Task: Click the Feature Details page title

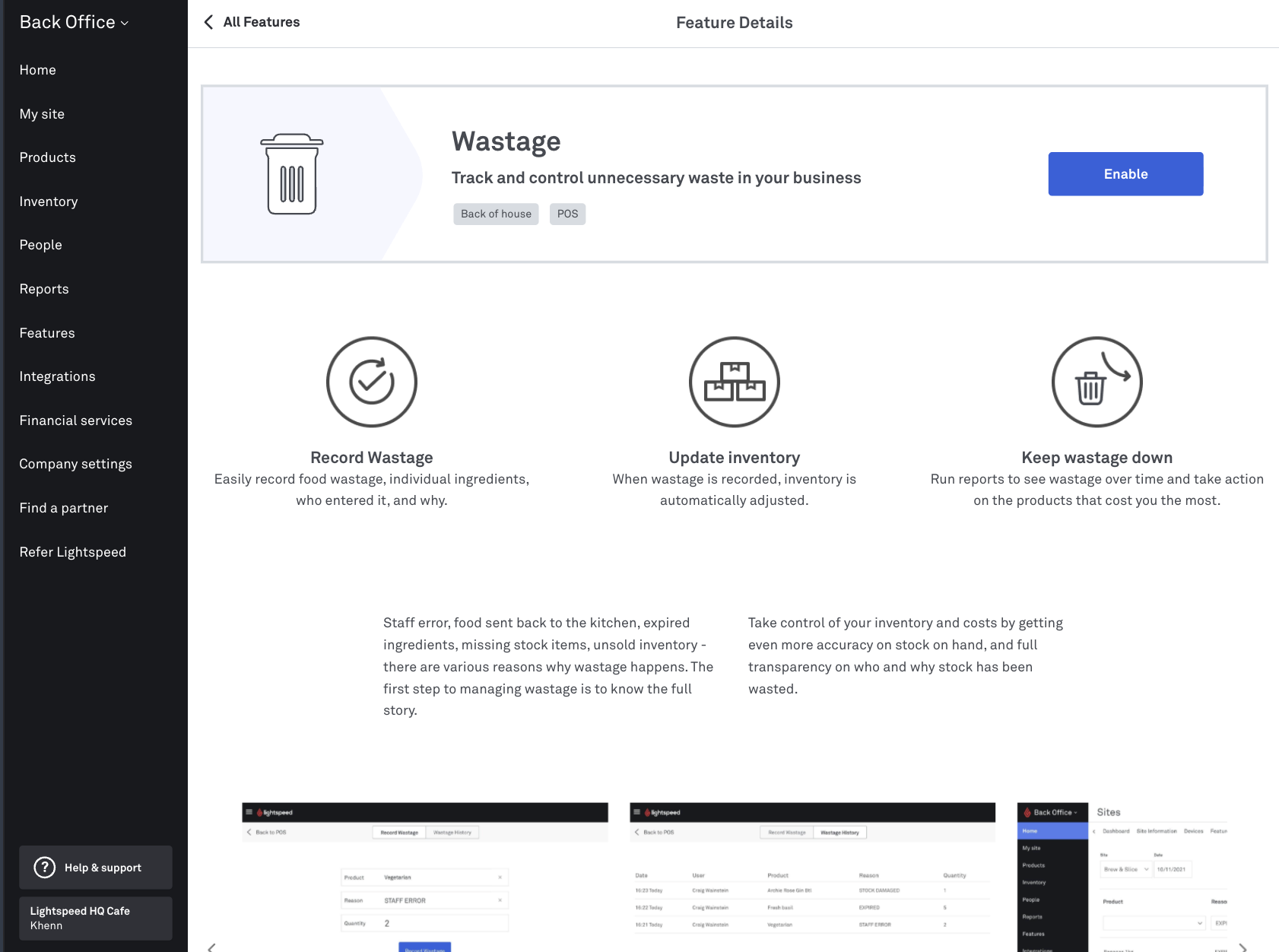Action: pyautogui.click(x=735, y=23)
